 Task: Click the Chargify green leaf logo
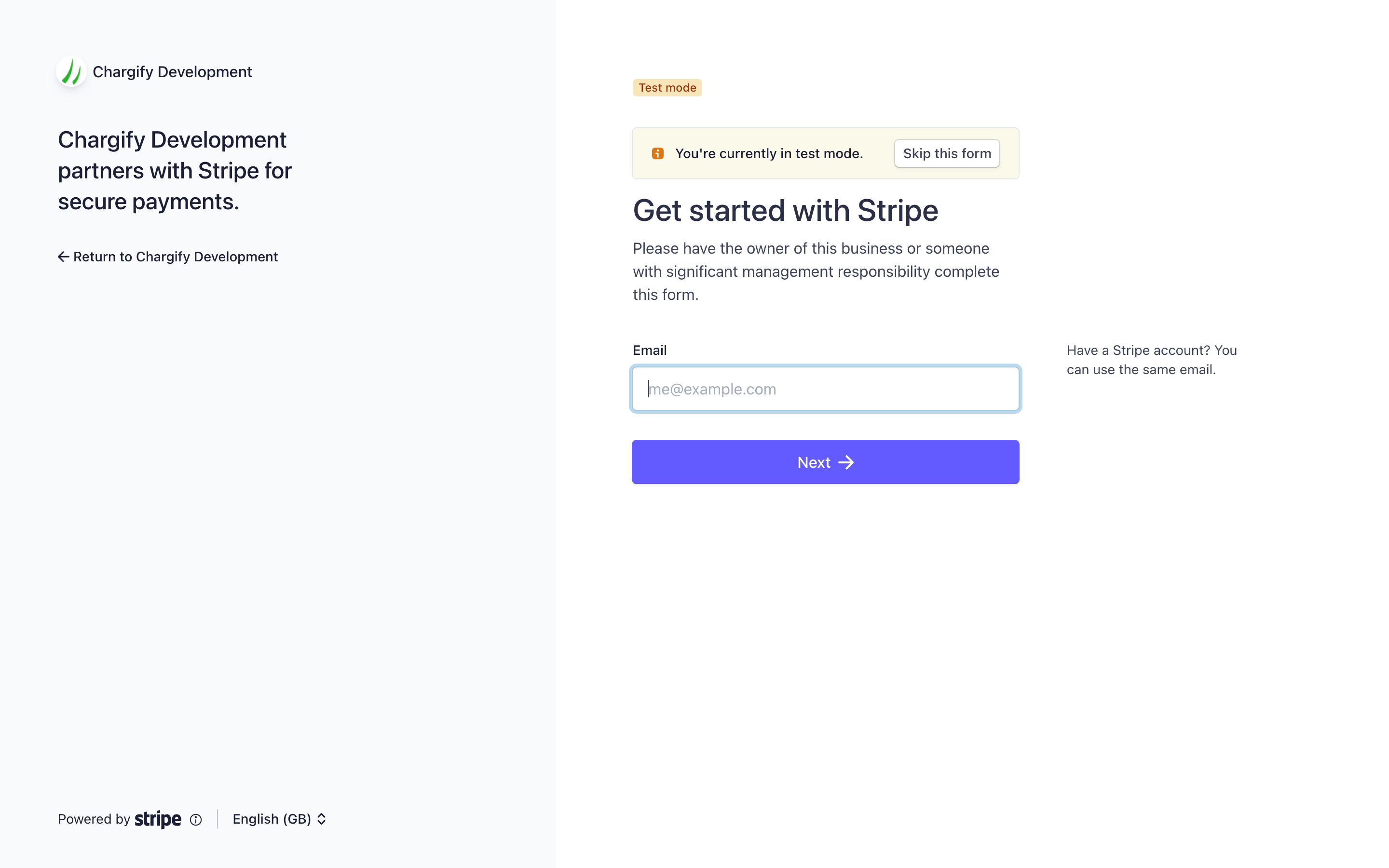pos(71,72)
